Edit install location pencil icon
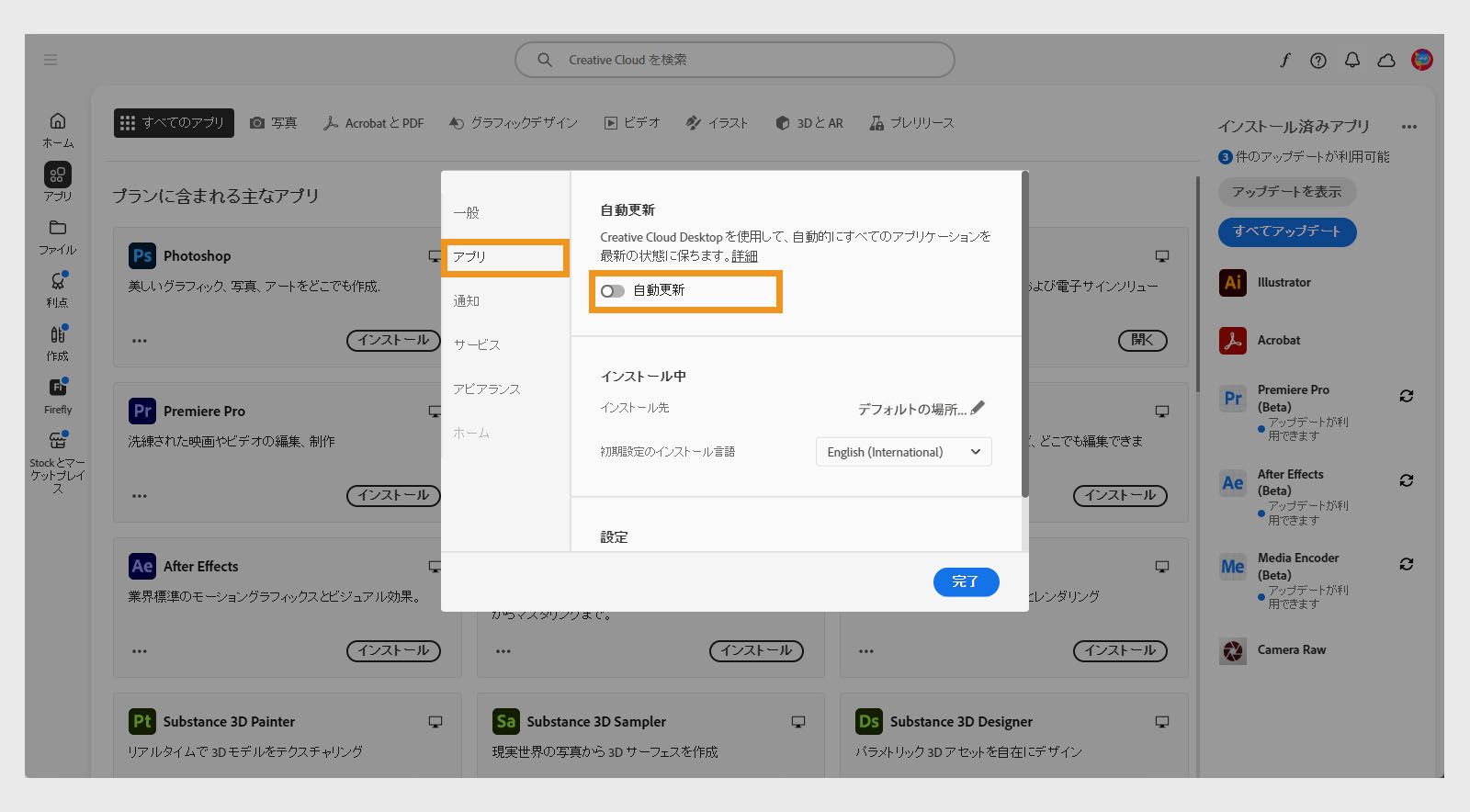This screenshot has width=1470, height=812. 978,407
